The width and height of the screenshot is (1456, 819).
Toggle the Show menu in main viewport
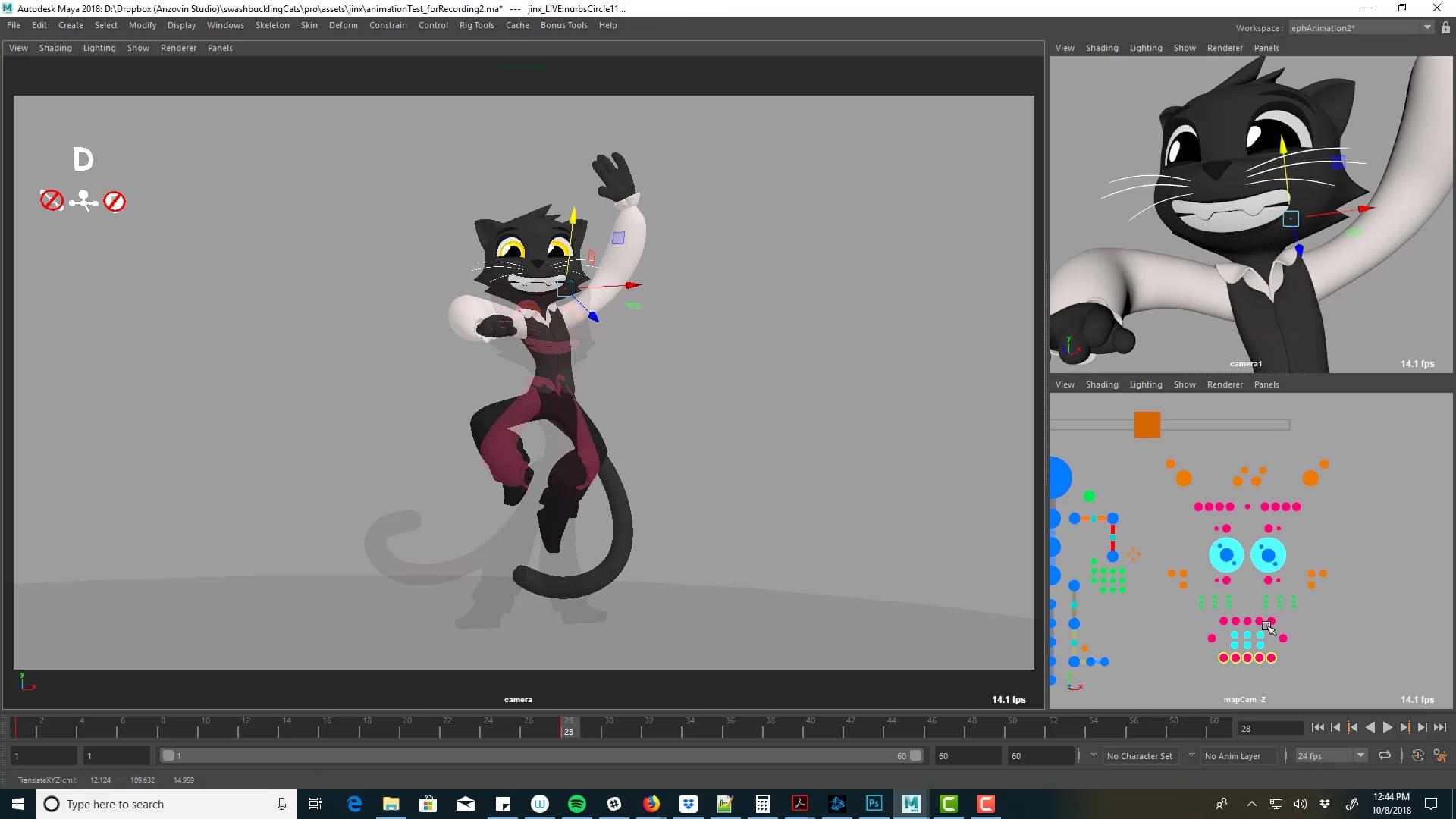(139, 47)
